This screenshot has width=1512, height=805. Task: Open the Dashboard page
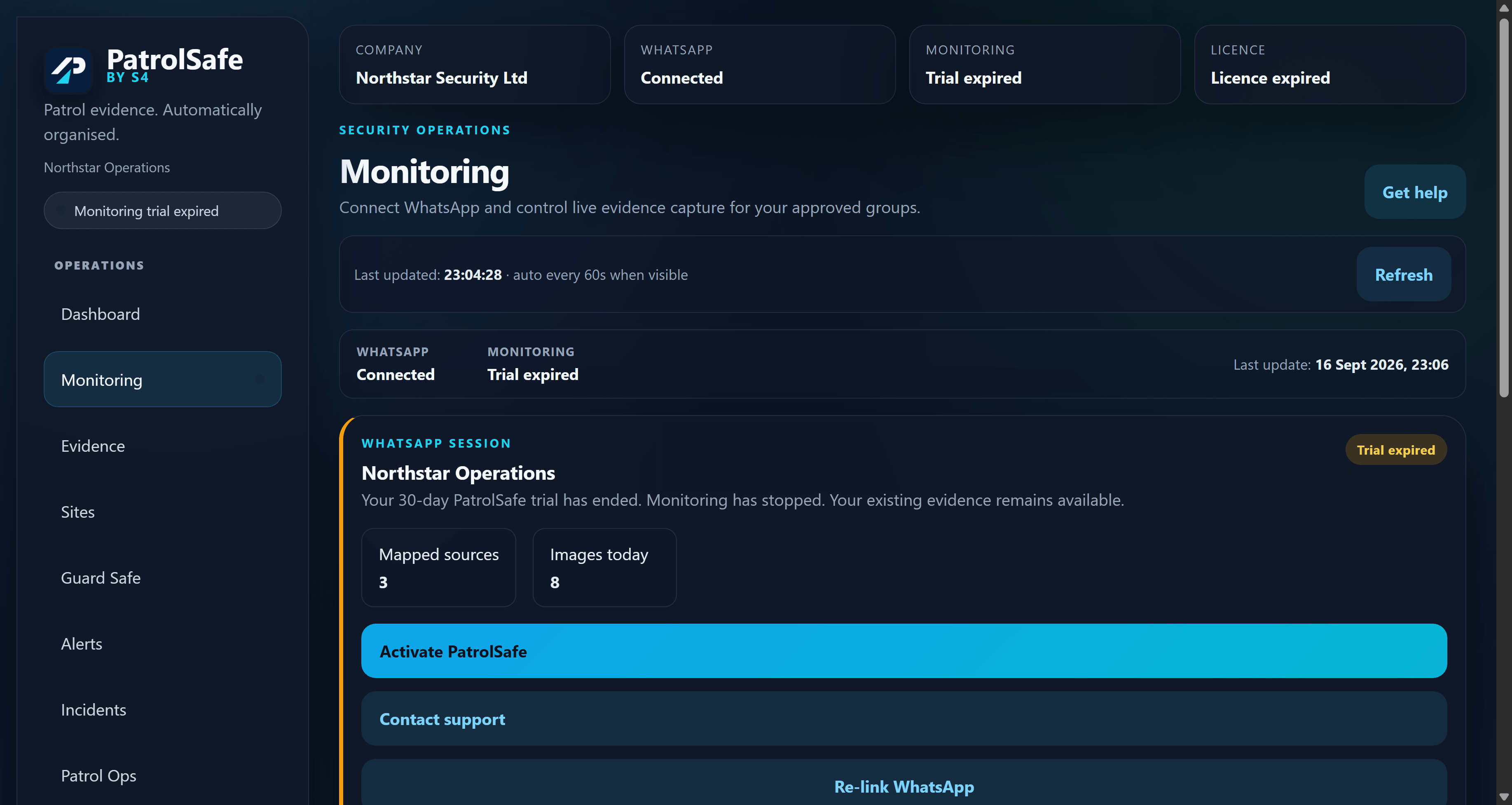pyautogui.click(x=163, y=314)
